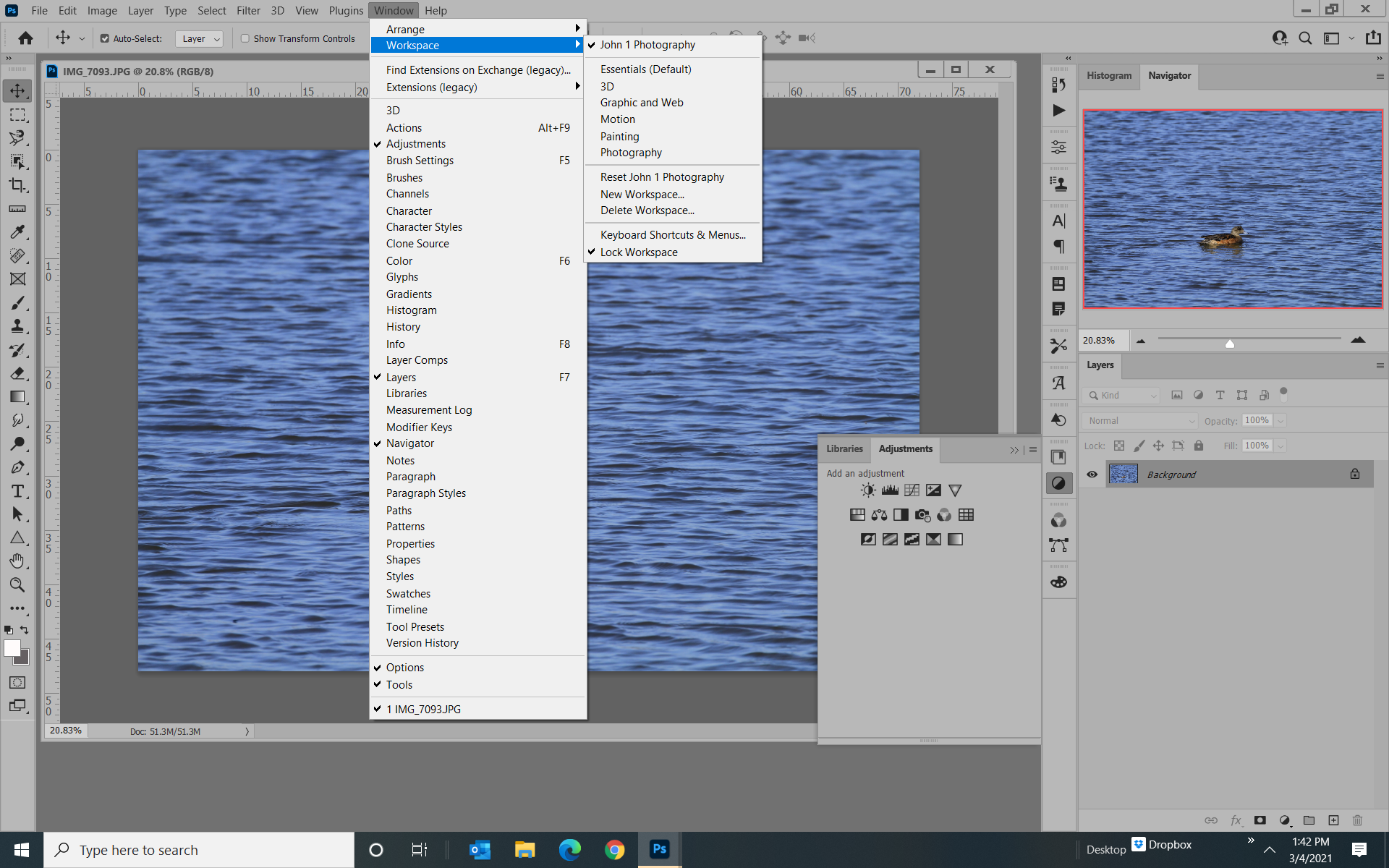This screenshot has height=868, width=1389.
Task: Add a Brightness/Contrast adjustment
Action: point(867,490)
